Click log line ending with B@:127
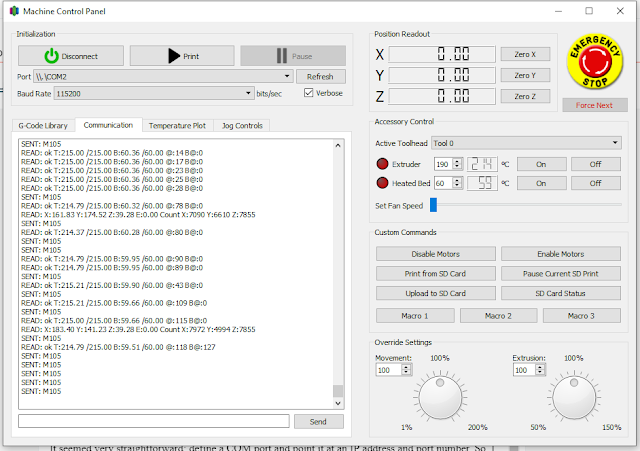This screenshot has width=640, height=451. (118, 347)
